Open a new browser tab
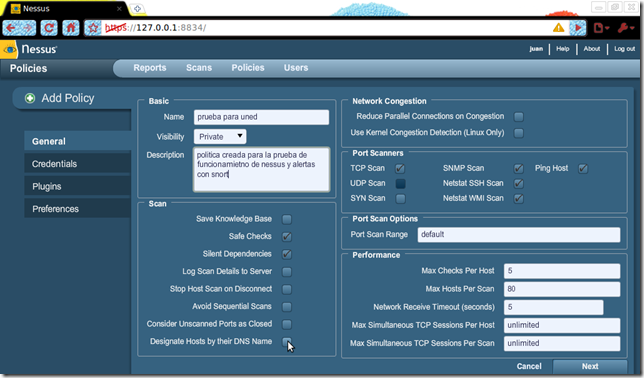Screen dimensions: 644x378 (x=137, y=9)
